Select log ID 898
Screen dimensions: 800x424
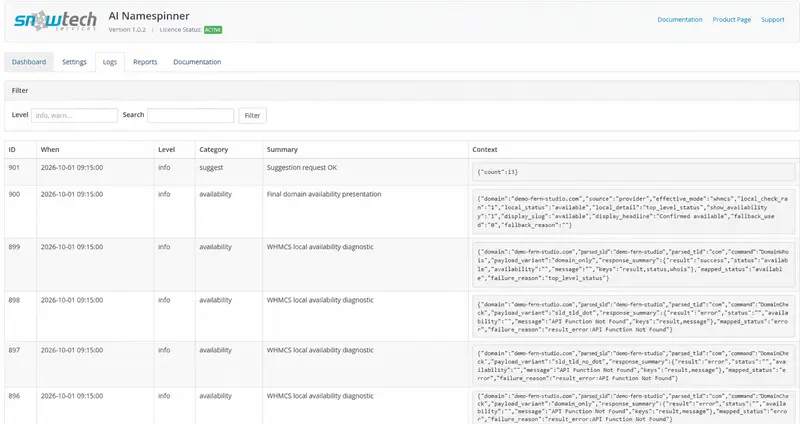click(x=14, y=300)
